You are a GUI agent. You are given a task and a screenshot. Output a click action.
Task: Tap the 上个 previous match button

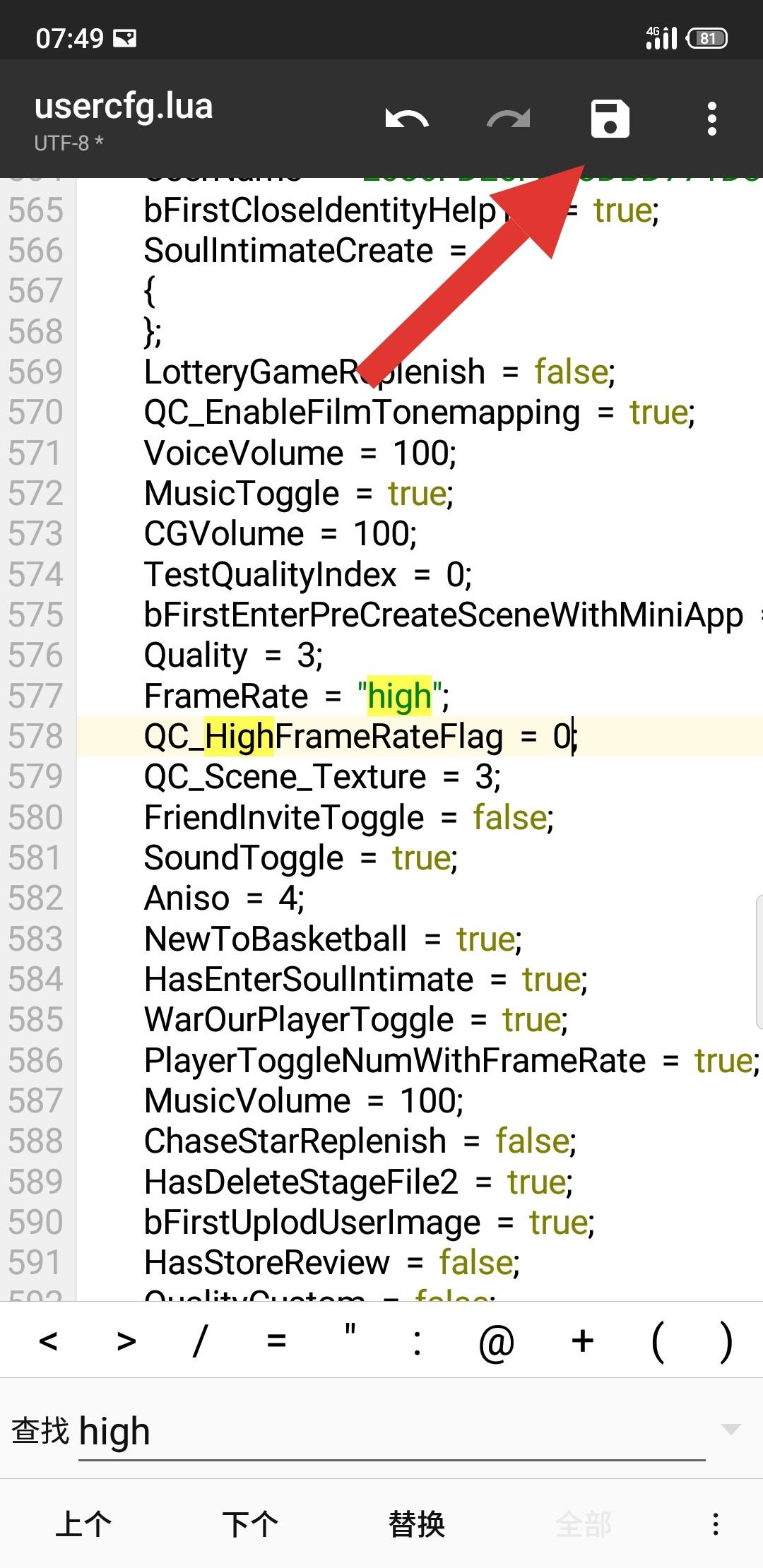click(83, 1524)
